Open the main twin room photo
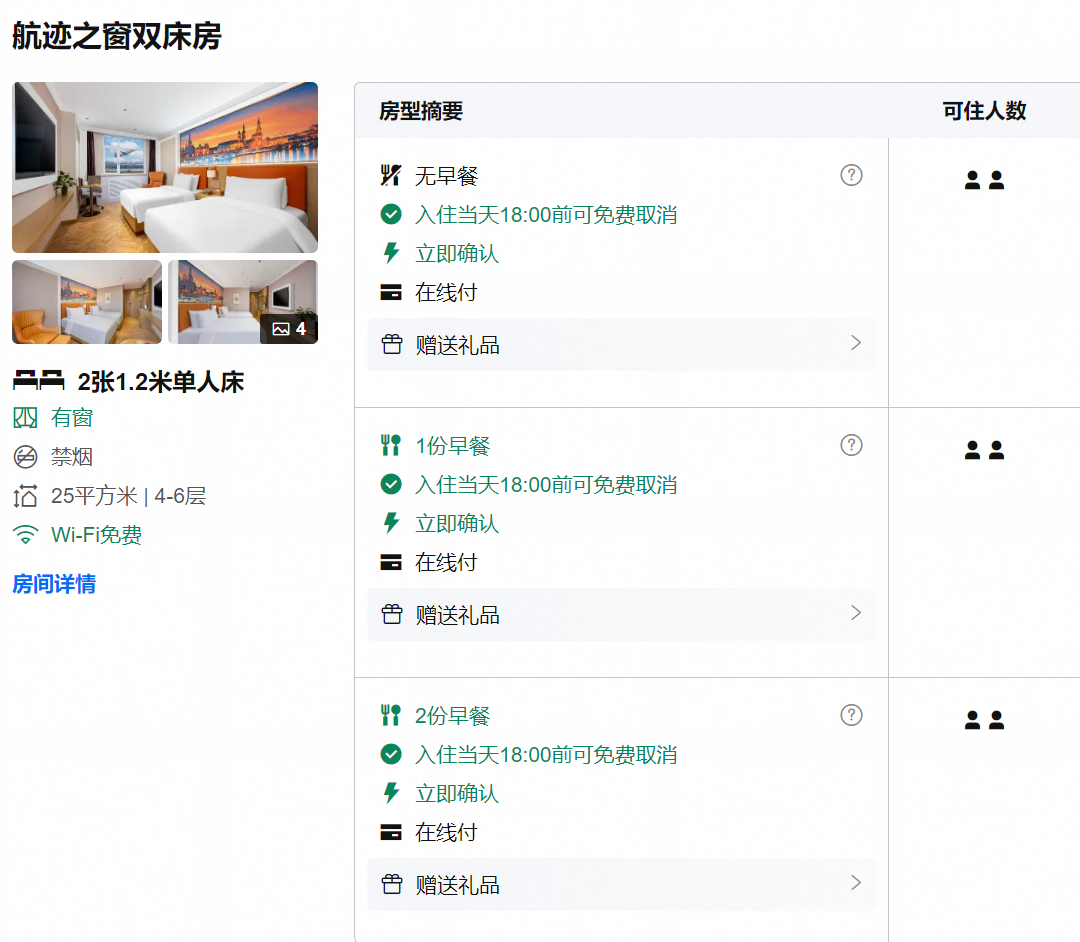The image size is (1080, 942). click(165, 167)
